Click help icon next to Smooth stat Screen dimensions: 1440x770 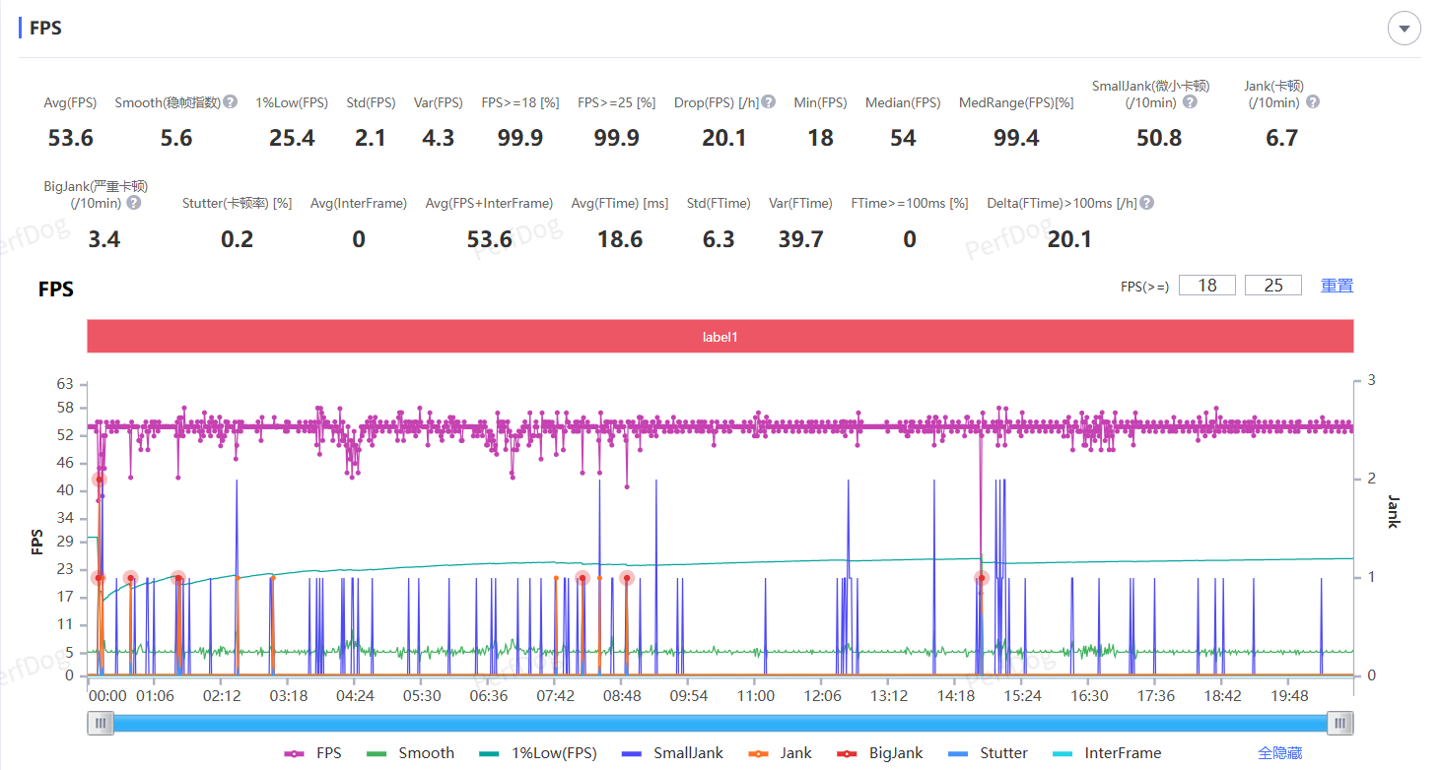point(230,102)
